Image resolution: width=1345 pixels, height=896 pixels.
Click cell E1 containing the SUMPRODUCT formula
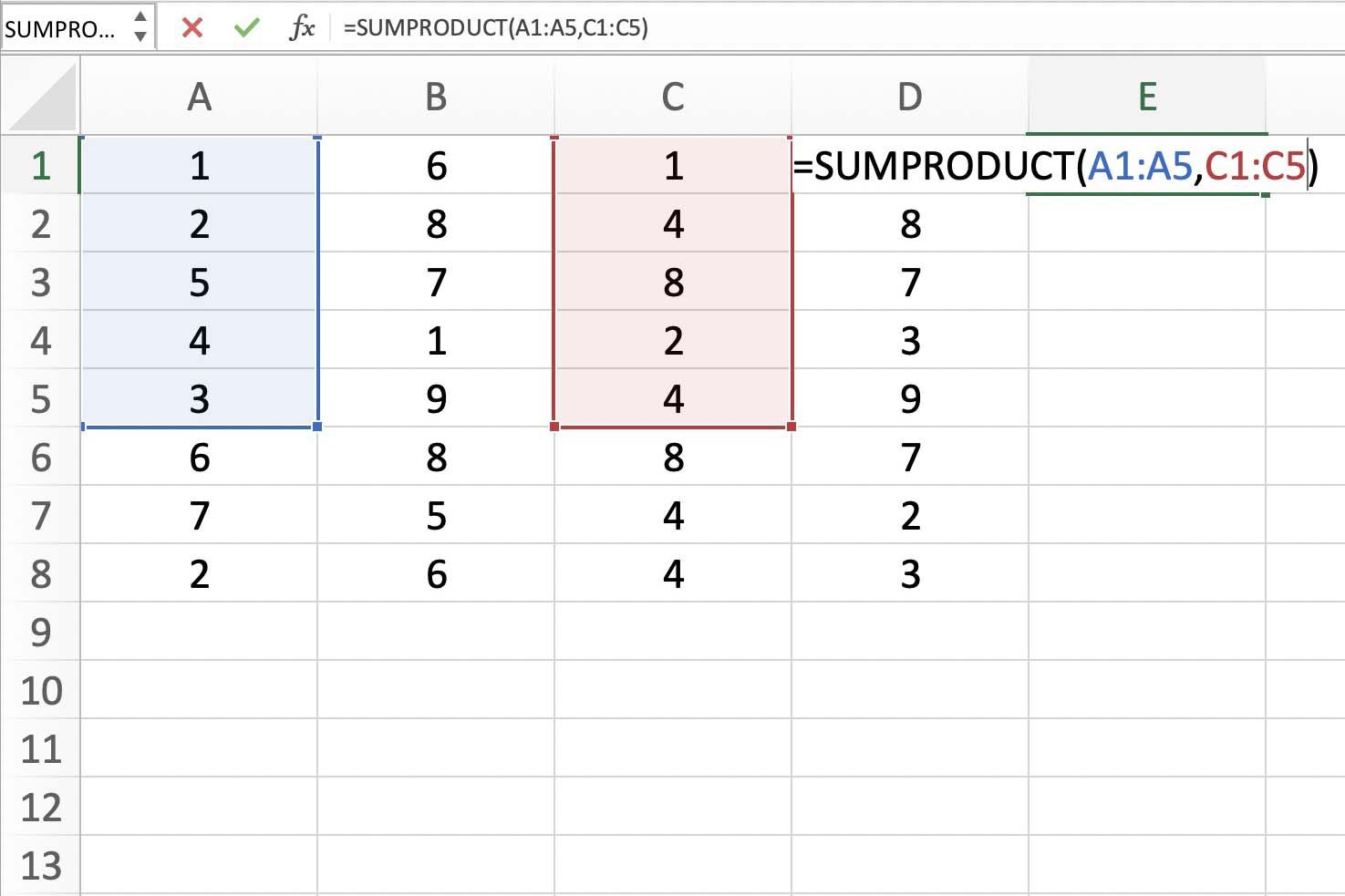click(1147, 167)
